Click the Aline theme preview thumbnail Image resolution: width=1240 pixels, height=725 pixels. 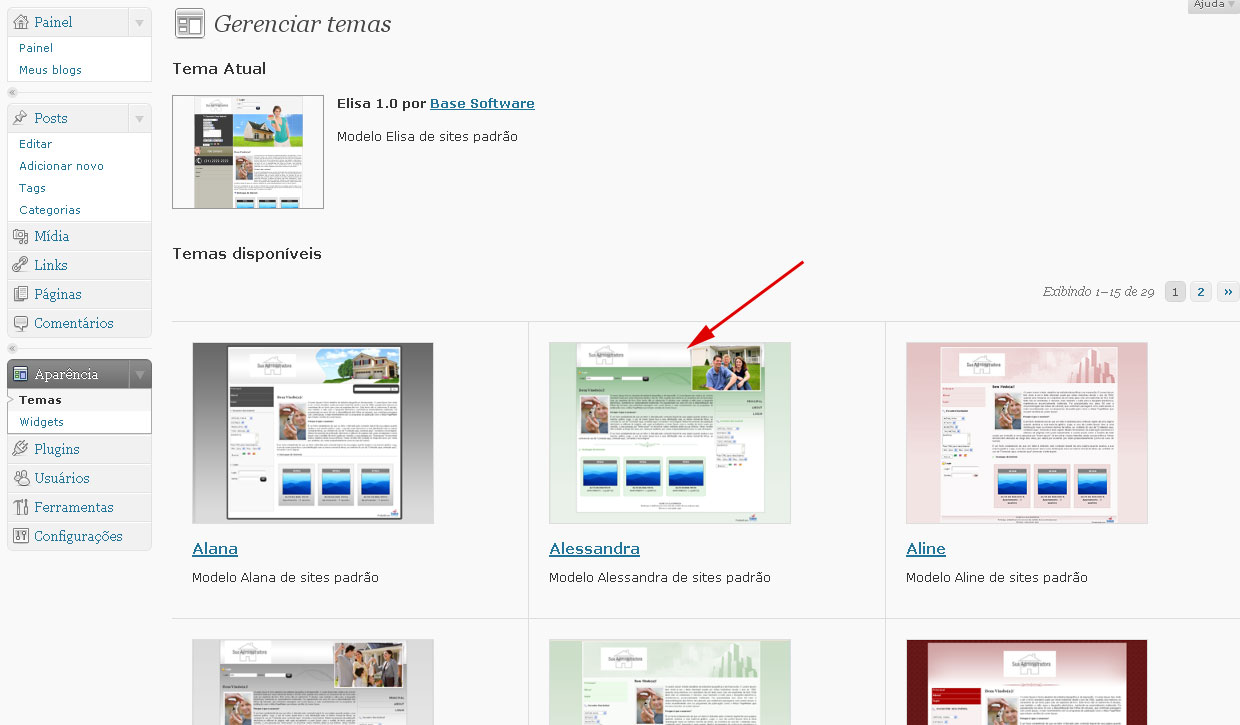[1026, 432]
